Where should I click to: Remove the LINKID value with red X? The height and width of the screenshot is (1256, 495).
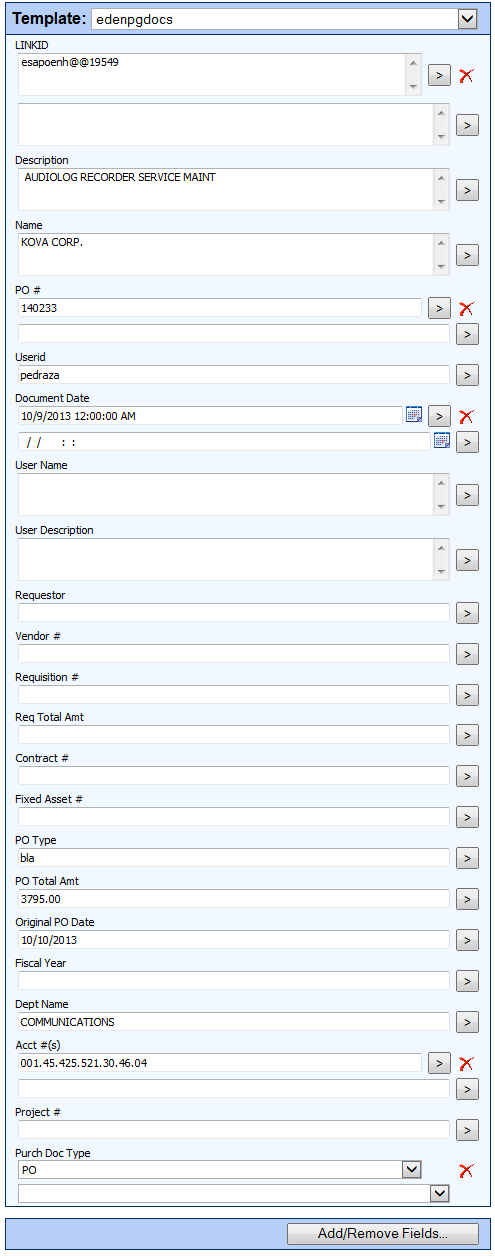[466, 75]
